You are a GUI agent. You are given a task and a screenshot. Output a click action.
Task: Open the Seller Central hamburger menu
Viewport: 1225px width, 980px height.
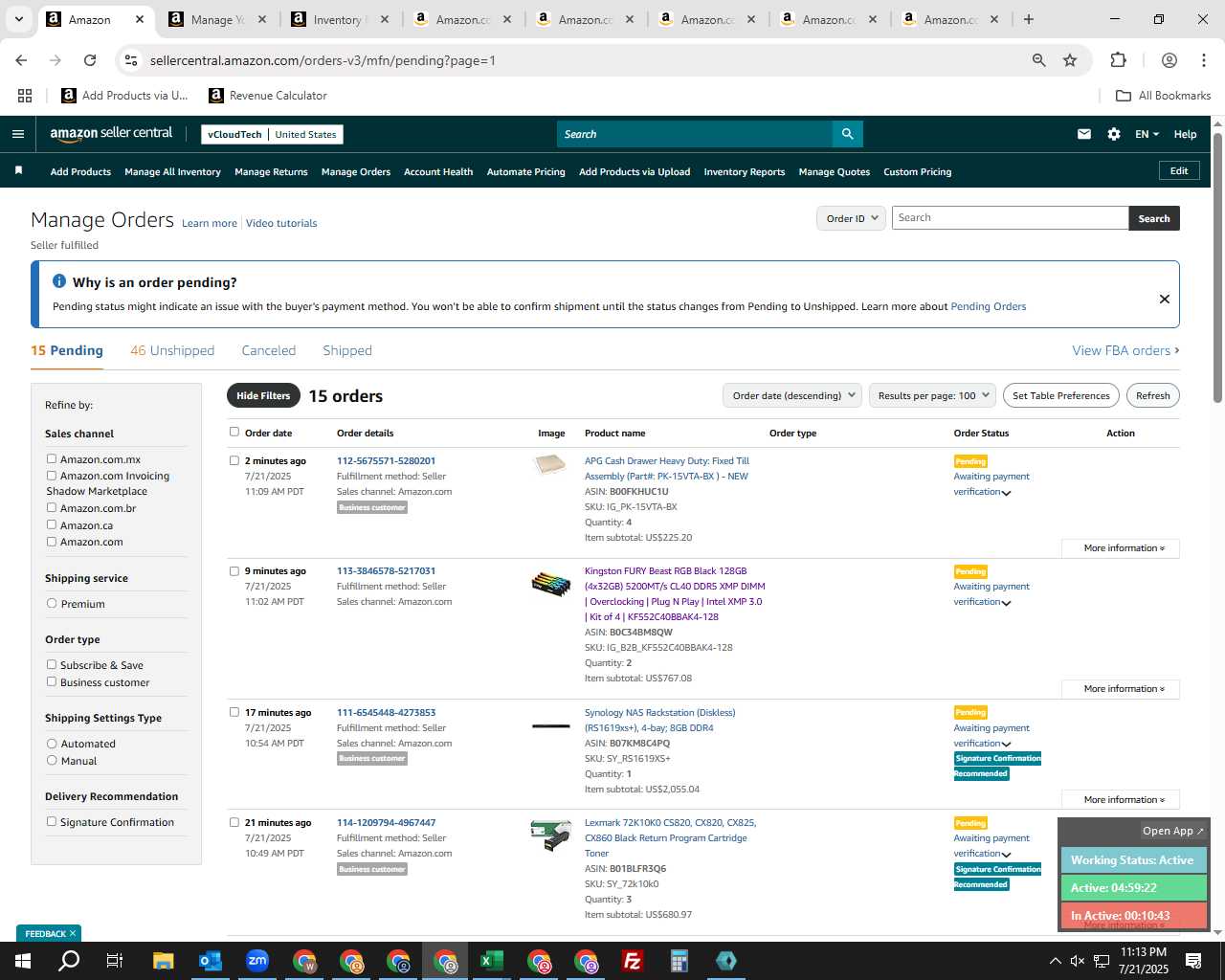click(18, 134)
